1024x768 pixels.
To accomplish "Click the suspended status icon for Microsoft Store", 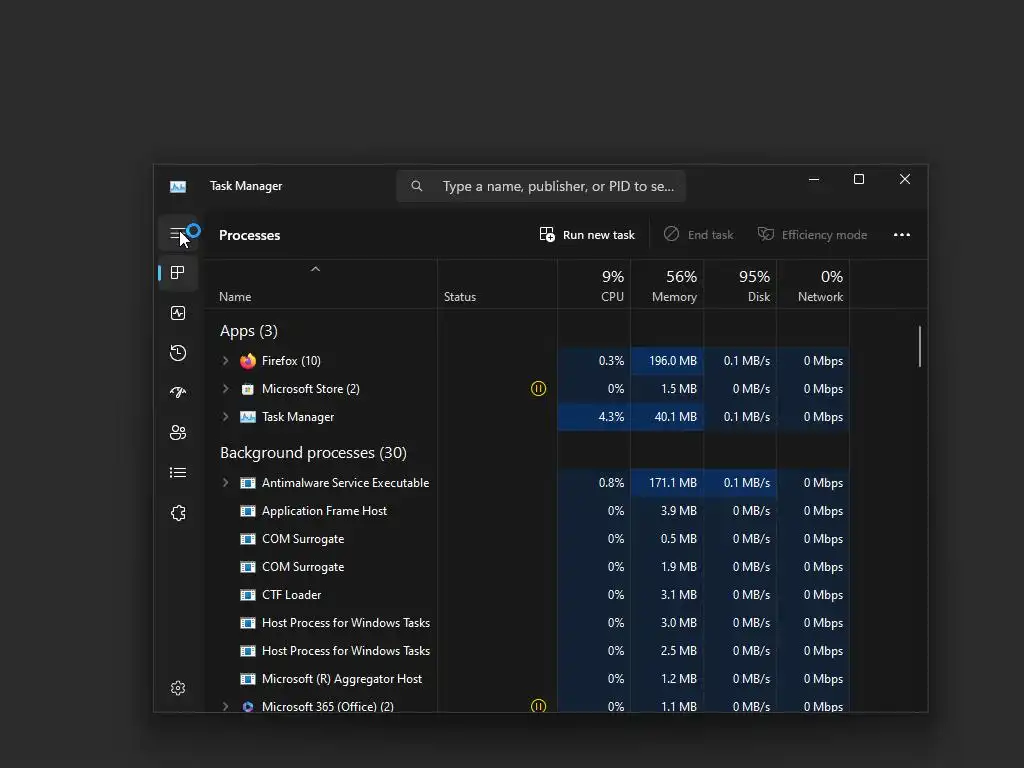I will click(538, 389).
